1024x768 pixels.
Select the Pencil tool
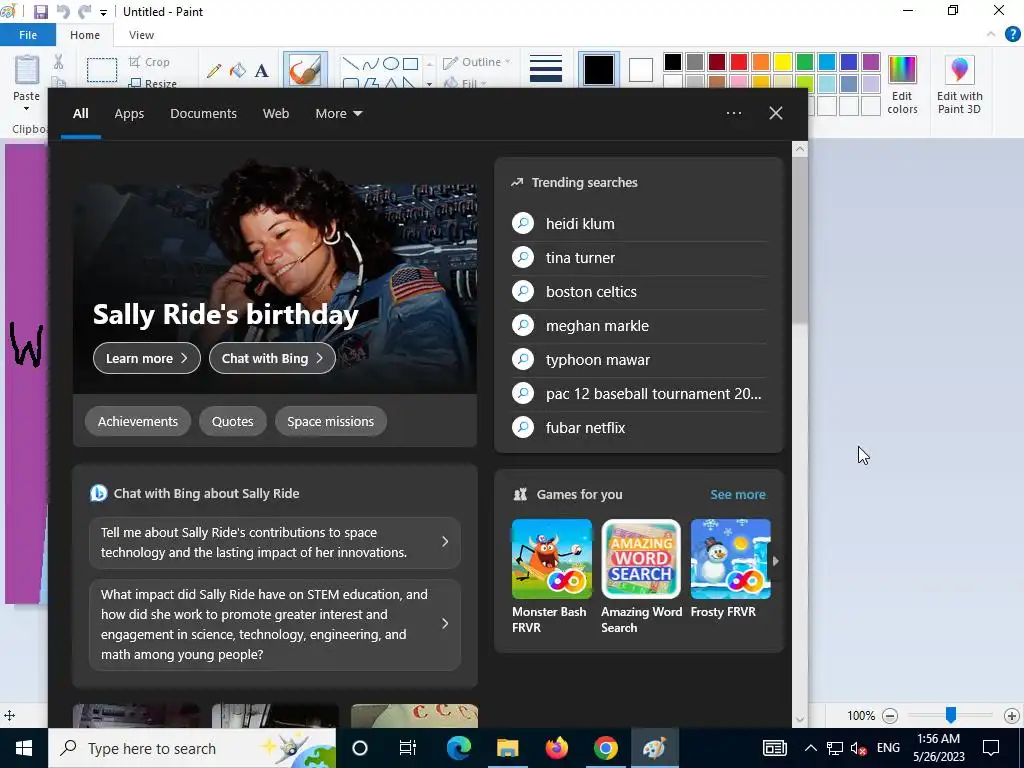[214, 71]
